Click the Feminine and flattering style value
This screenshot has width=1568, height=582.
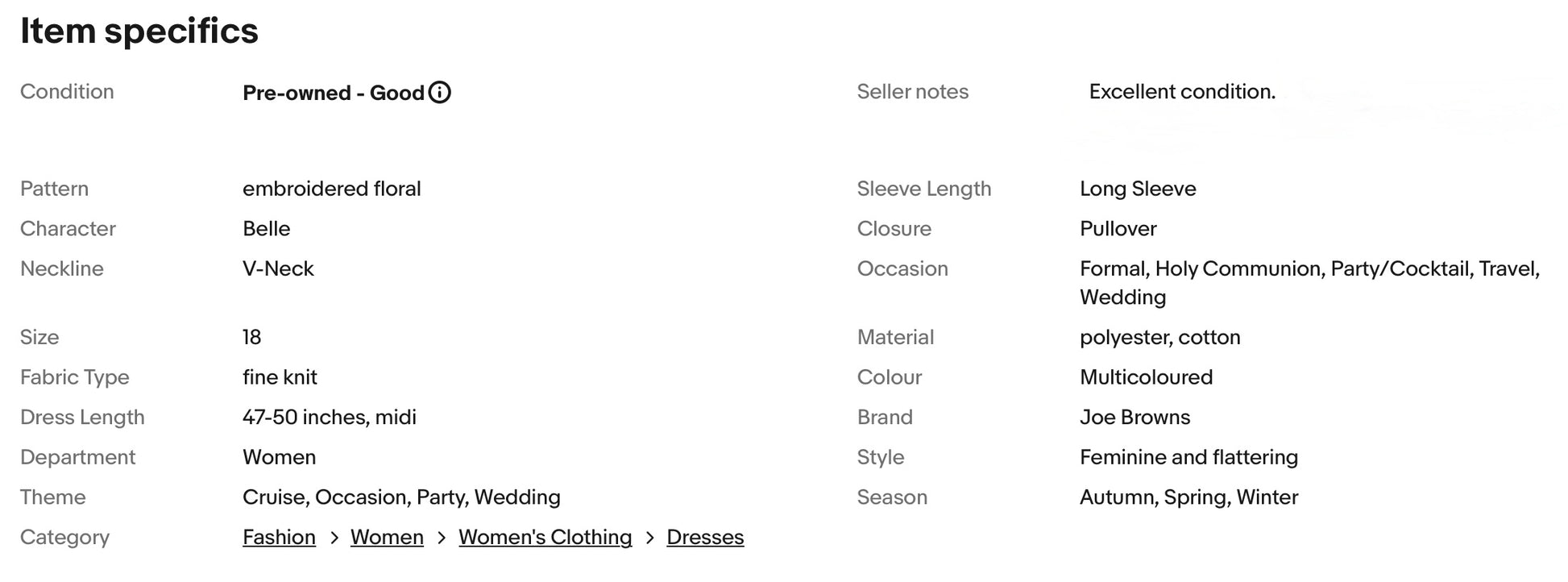1188,458
